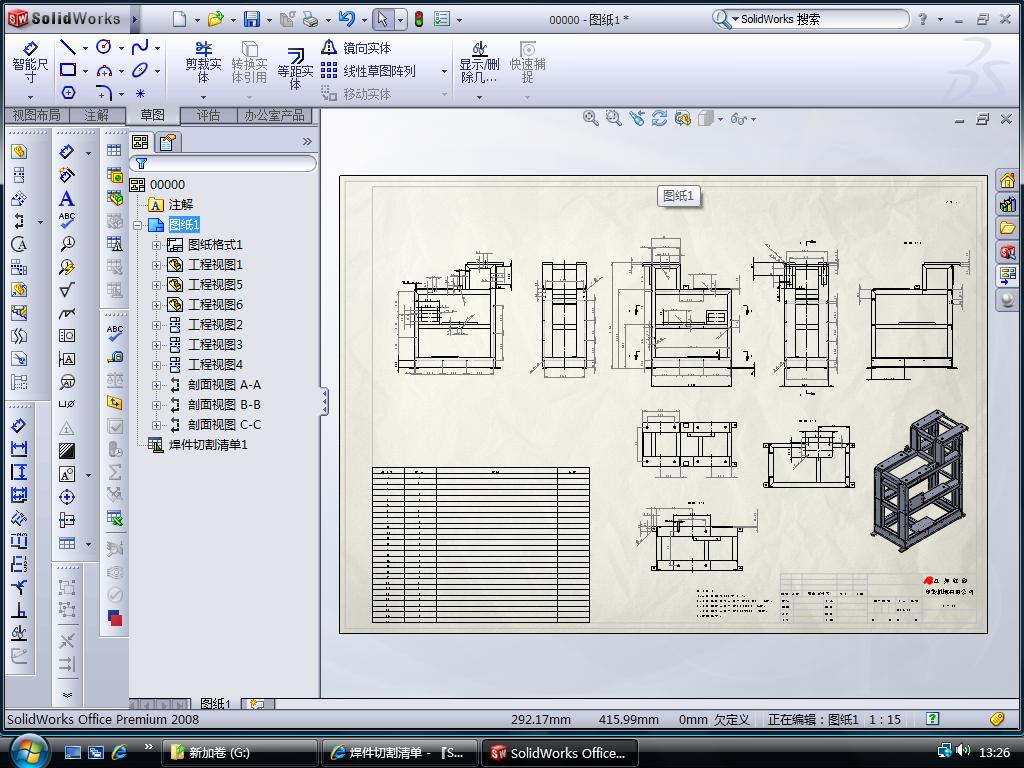The image size is (1024, 768).
Task: Click the Zoom to Fit magnifier icon
Action: (x=590, y=118)
